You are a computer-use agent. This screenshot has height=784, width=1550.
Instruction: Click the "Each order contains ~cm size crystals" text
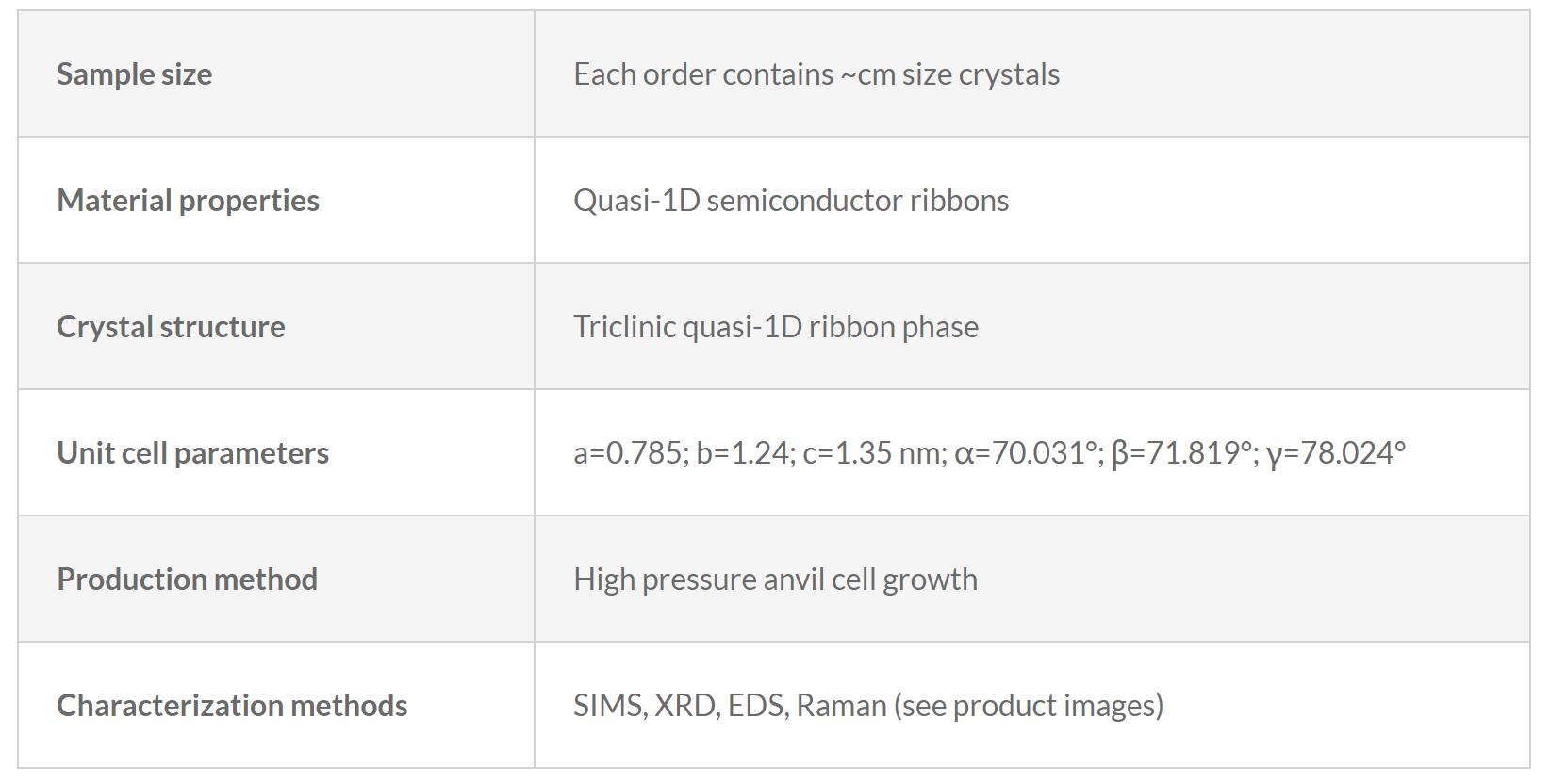point(816,74)
